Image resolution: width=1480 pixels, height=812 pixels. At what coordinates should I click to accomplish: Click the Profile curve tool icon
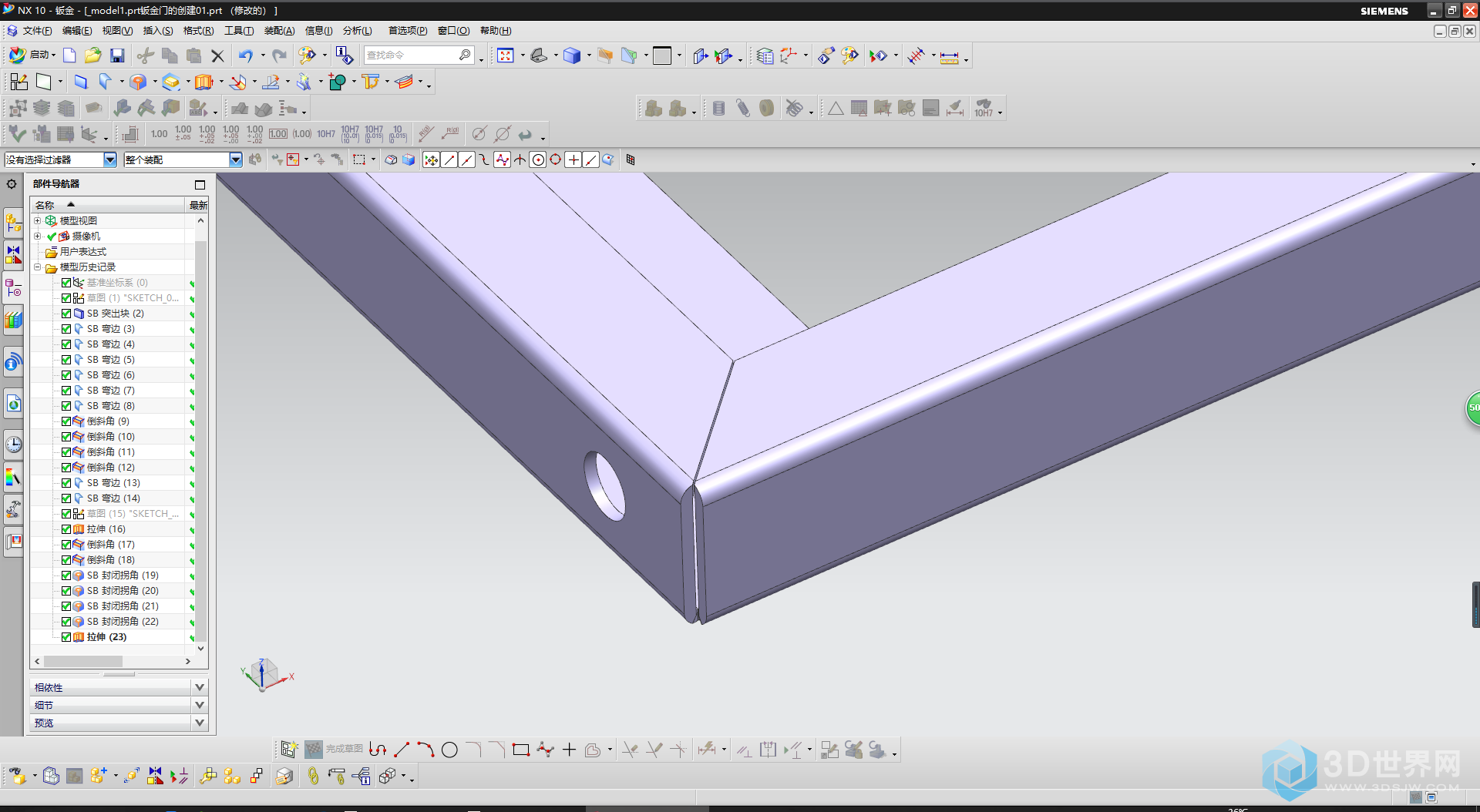pos(378,750)
